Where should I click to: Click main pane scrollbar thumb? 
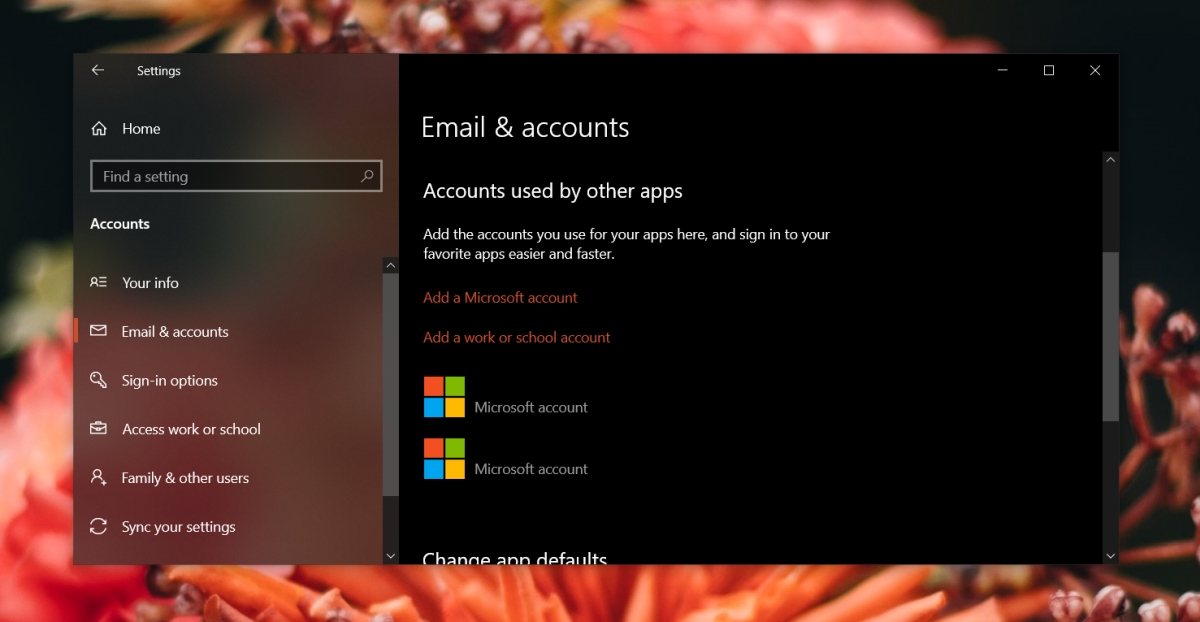[1110, 336]
